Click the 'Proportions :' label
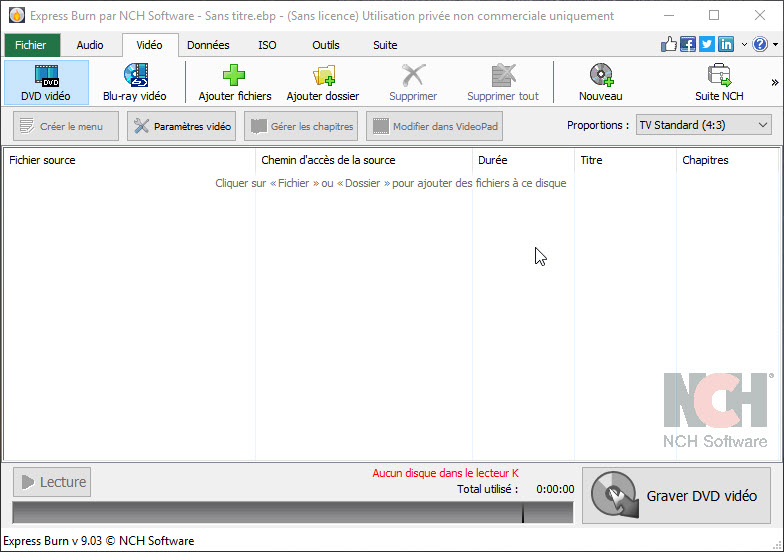Screen dimensions: 784x552 coord(598,125)
